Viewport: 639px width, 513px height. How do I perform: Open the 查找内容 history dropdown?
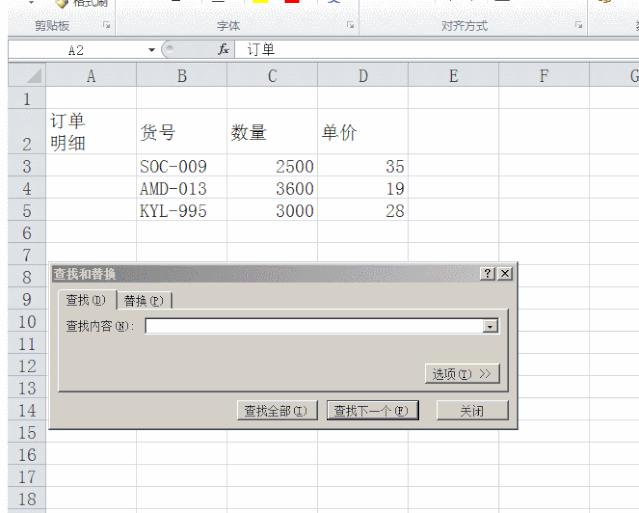tap(490, 326)
